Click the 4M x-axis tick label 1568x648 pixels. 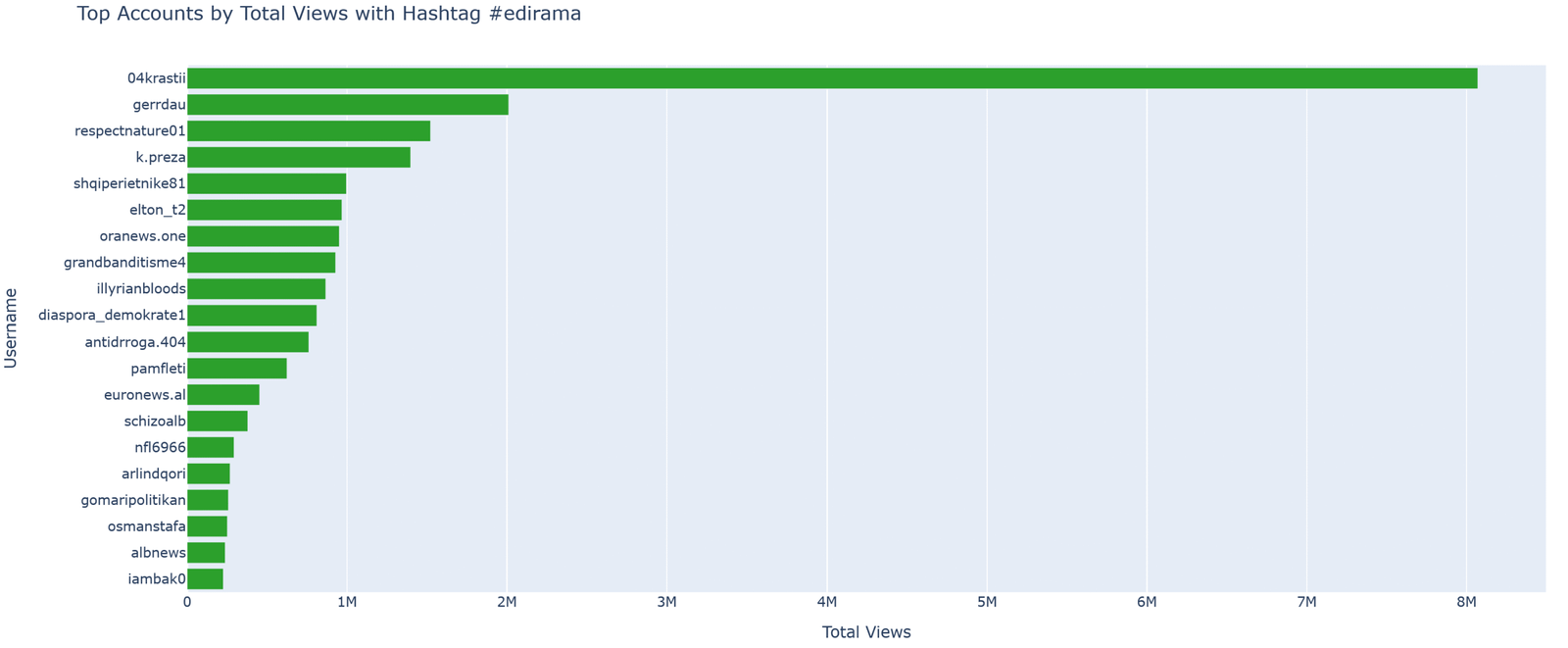point(826,602)
